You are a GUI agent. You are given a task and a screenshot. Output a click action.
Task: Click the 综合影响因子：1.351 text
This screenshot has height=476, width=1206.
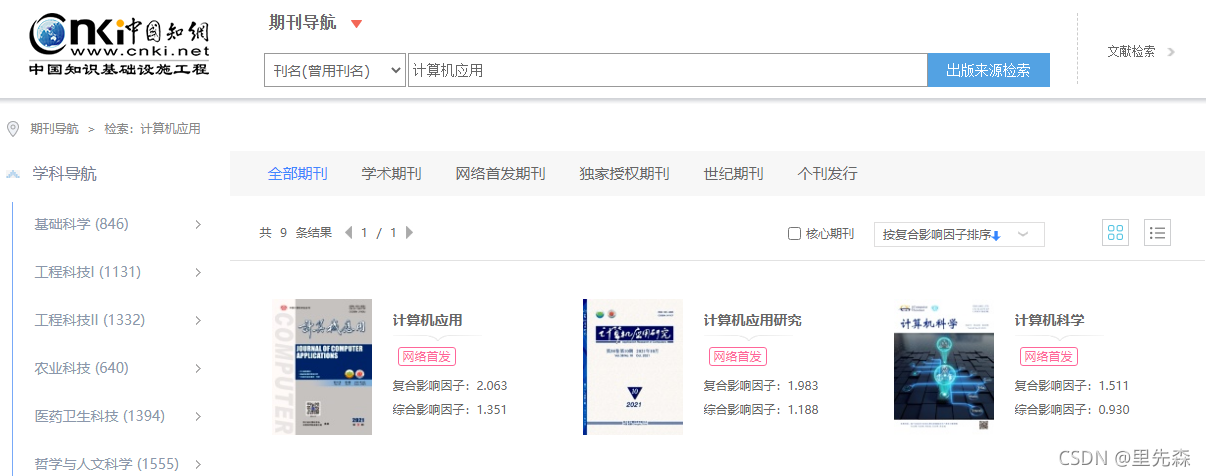[450, 409]
